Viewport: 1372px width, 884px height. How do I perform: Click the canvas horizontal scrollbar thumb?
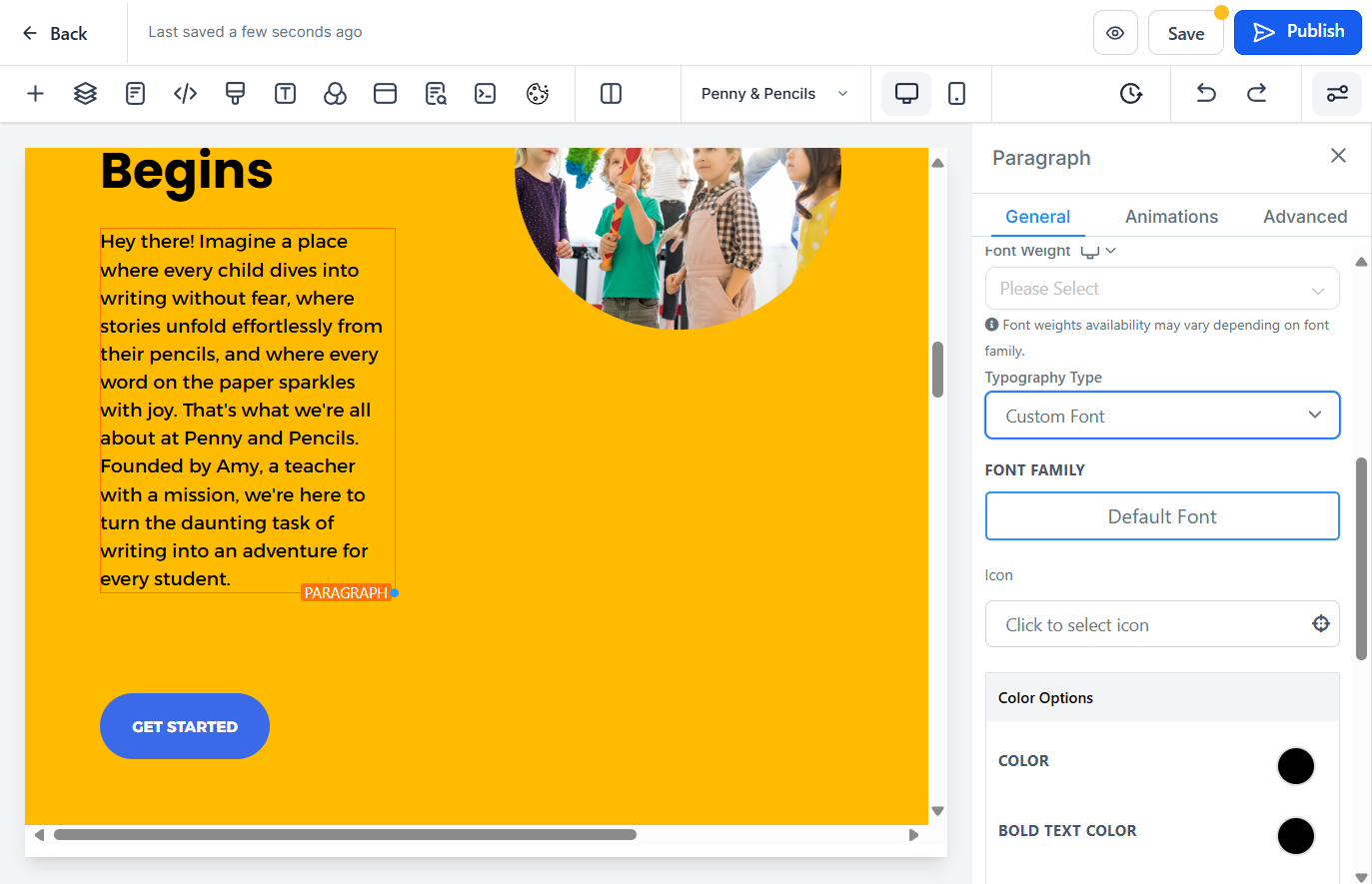pos(345,835)
